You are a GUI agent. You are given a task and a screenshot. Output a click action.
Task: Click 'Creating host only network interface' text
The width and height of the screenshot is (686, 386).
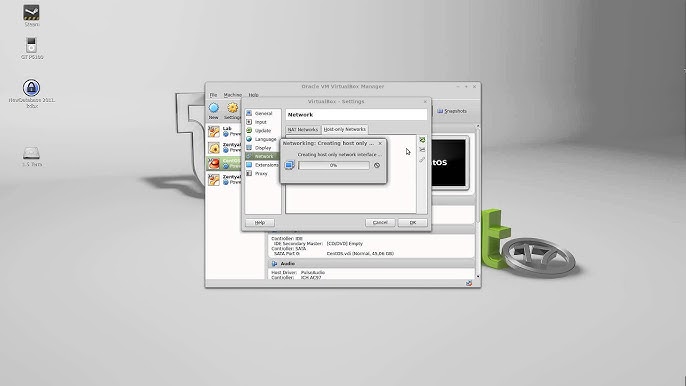click(x=340, y=154)
